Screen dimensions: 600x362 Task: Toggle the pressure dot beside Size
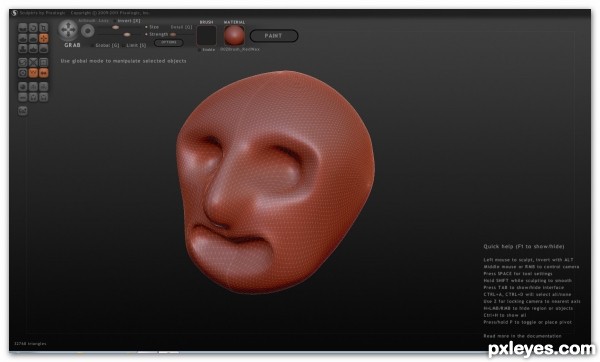tap(146, 27)
